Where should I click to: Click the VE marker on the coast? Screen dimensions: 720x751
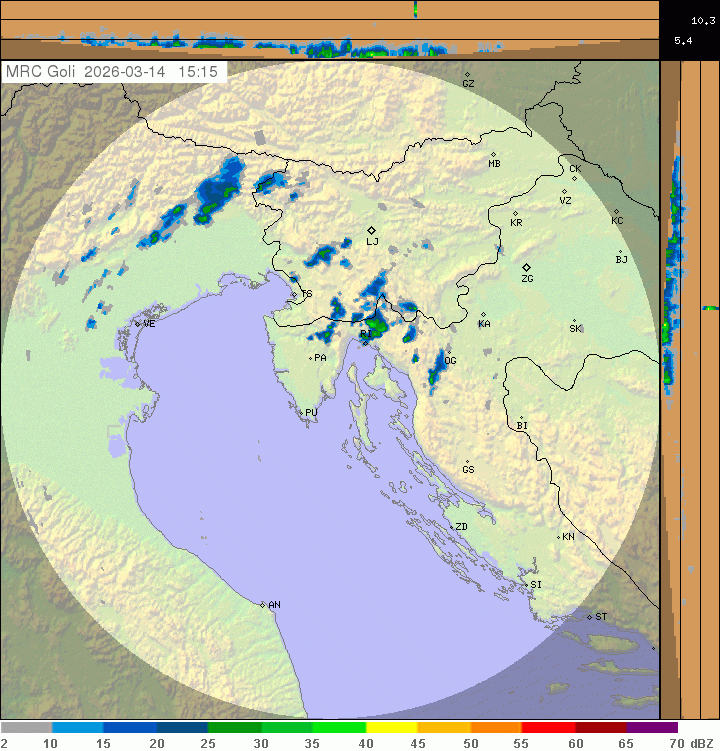138,323
